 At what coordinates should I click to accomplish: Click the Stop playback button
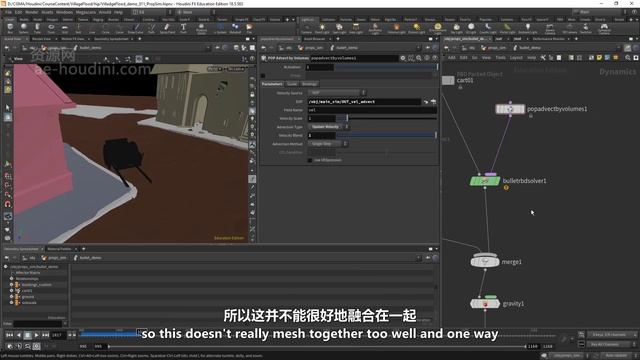[x=27, y=335]
